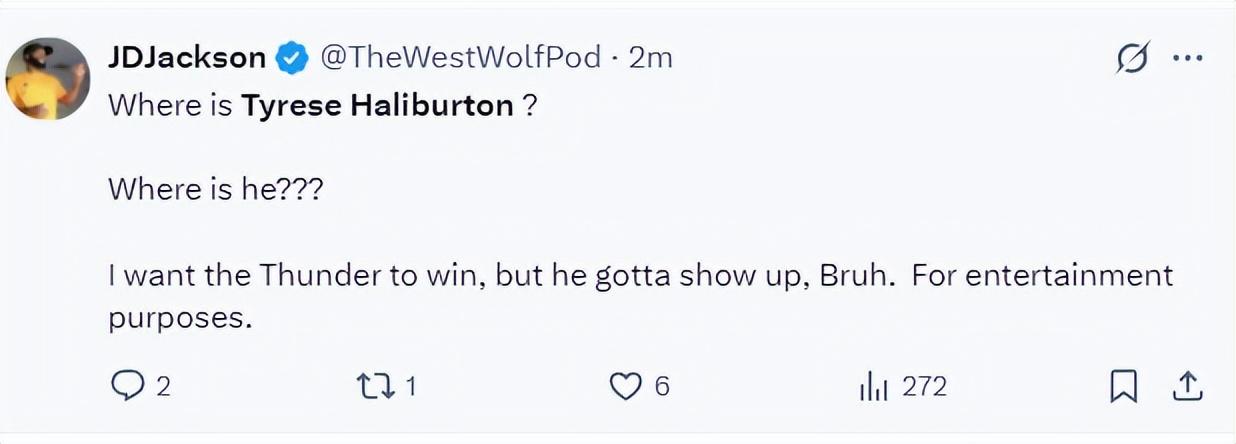
Task: Click the repost count of 1
Action: click(x=409, y=387)
